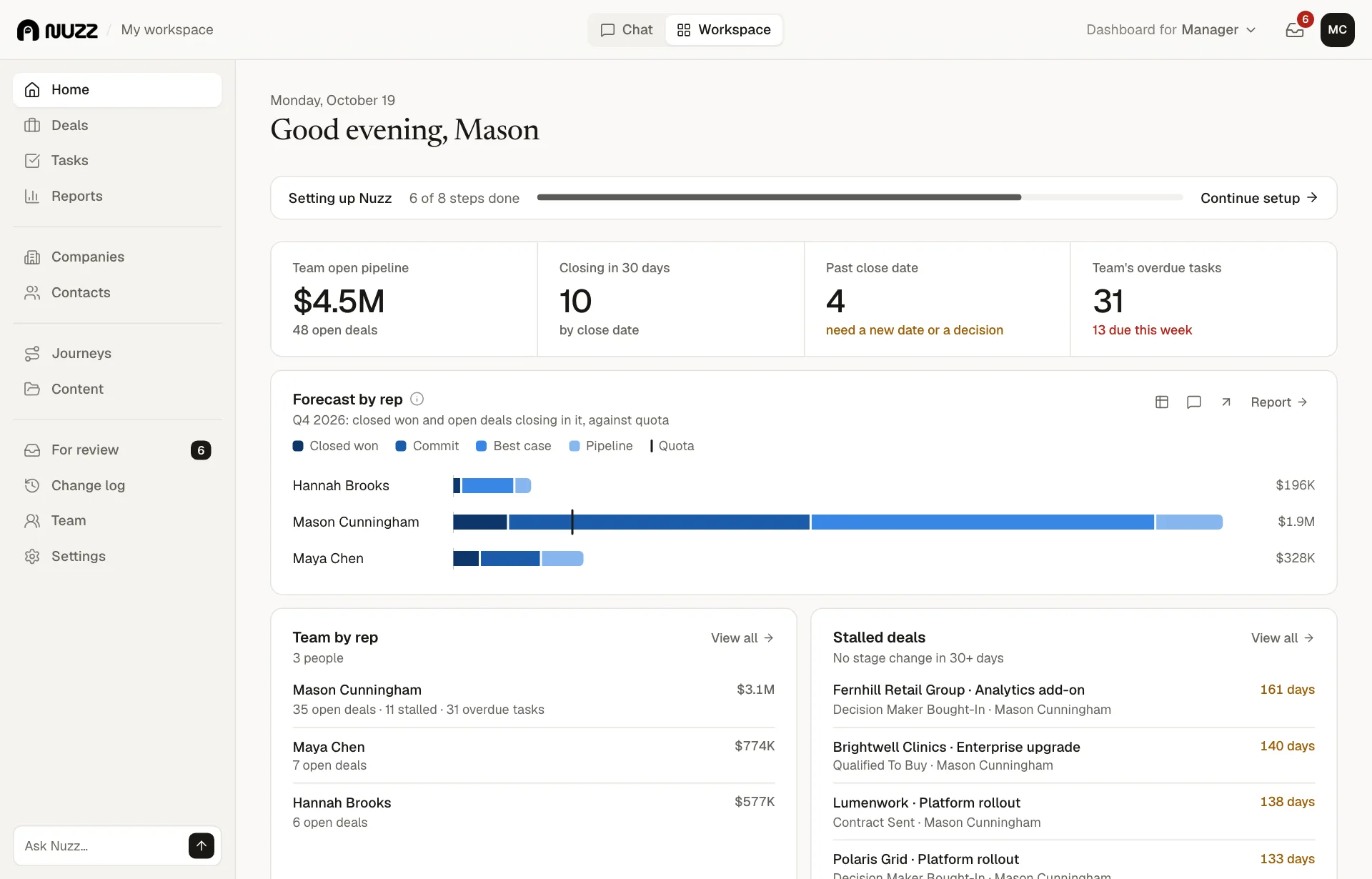Click My workspace breadcrumb

[x=167, y=30]
